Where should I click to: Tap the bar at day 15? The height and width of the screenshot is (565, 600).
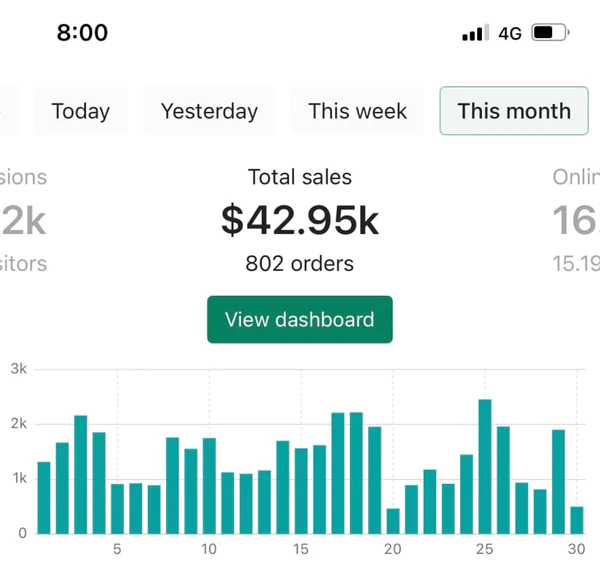coord(301,491)
